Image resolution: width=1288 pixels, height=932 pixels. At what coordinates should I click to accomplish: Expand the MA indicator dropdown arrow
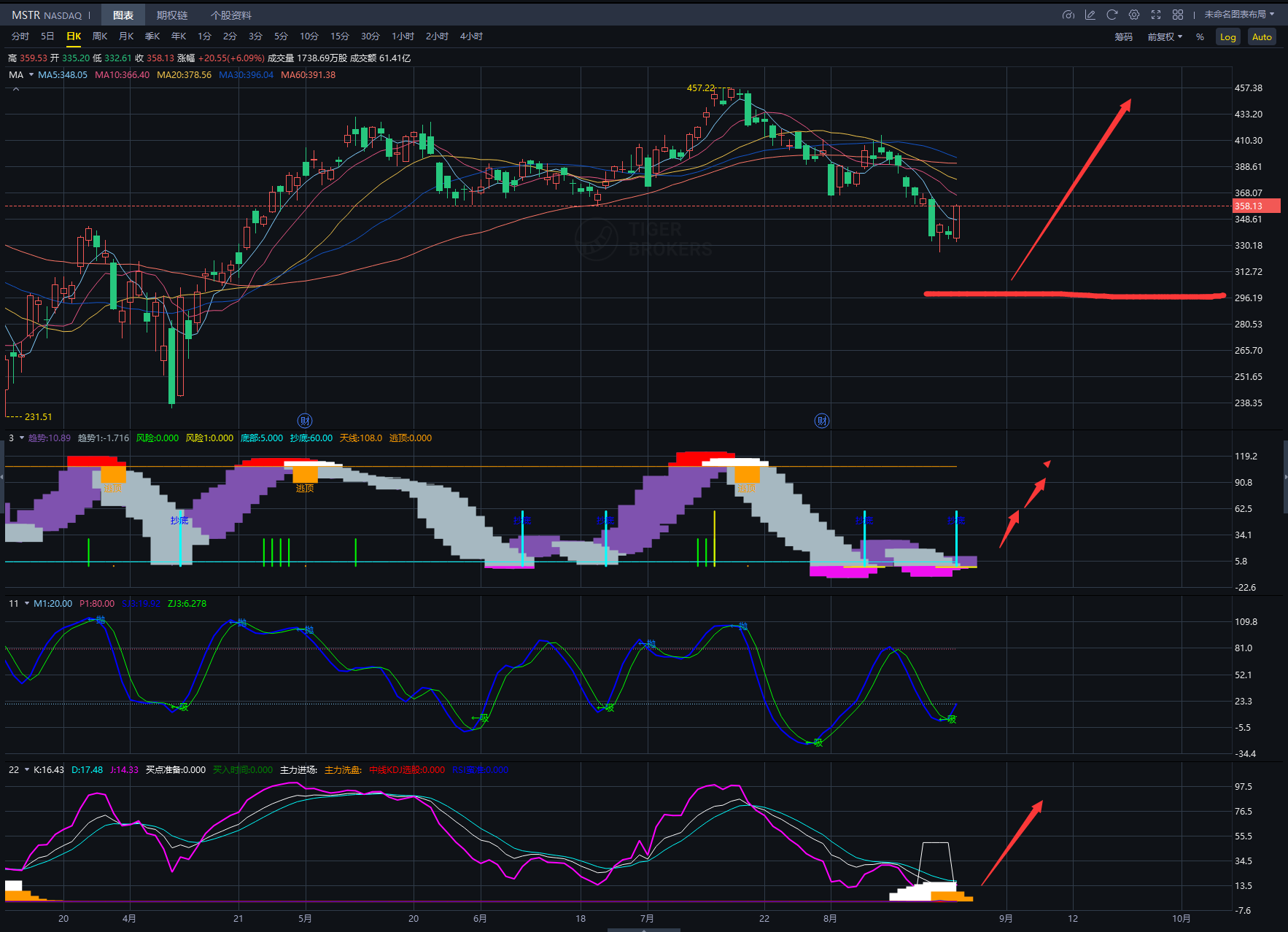click(x=31, y=75)
